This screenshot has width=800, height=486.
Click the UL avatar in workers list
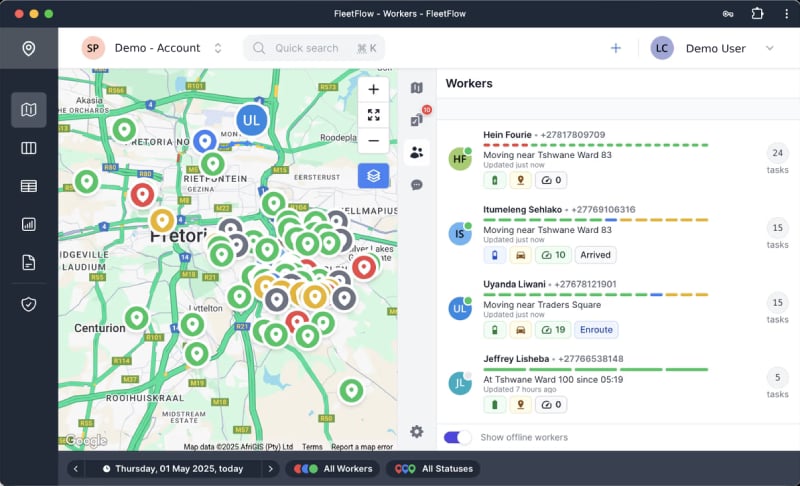pos(460,308)
